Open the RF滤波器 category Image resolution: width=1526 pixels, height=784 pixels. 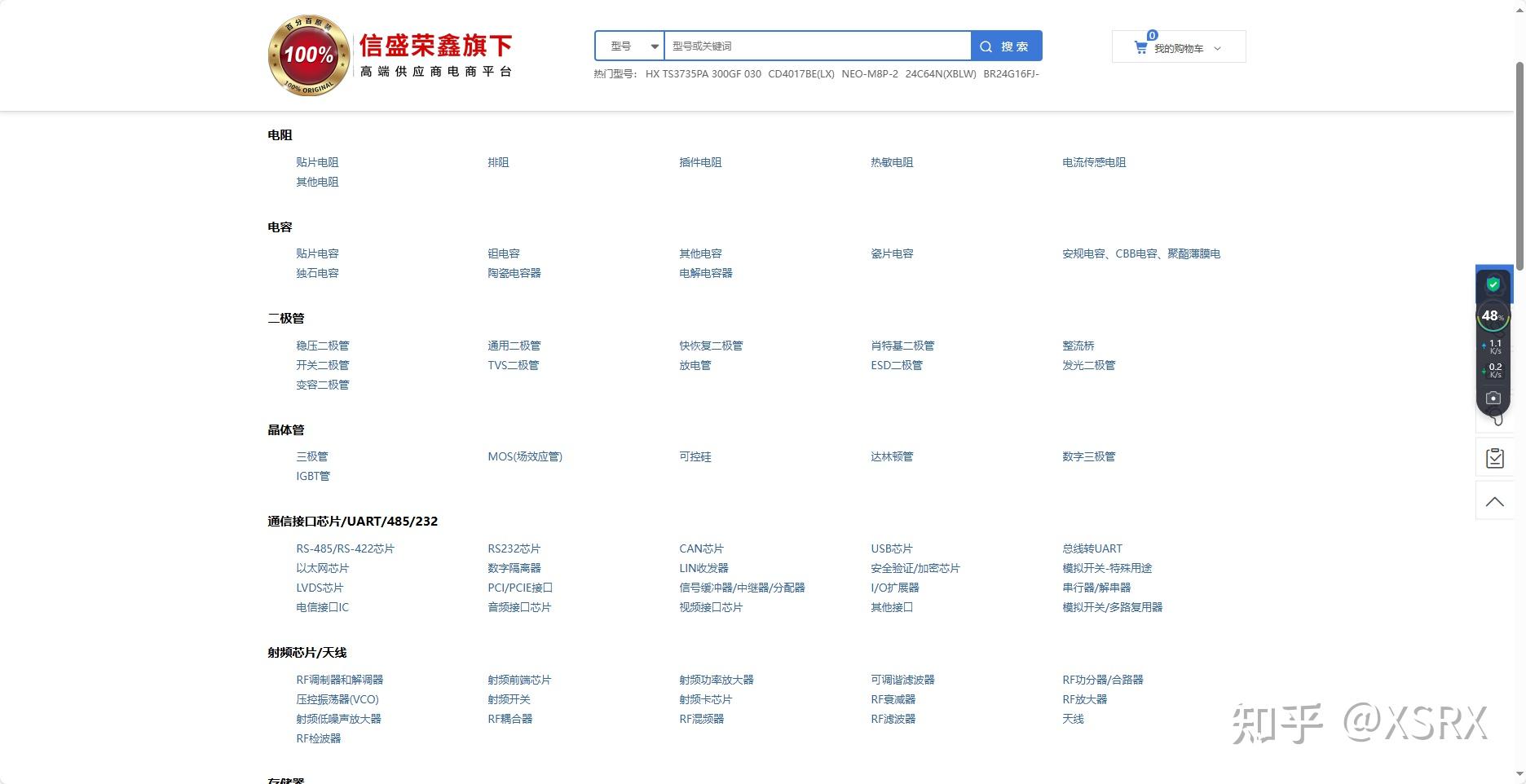click(x=893, y=719)
